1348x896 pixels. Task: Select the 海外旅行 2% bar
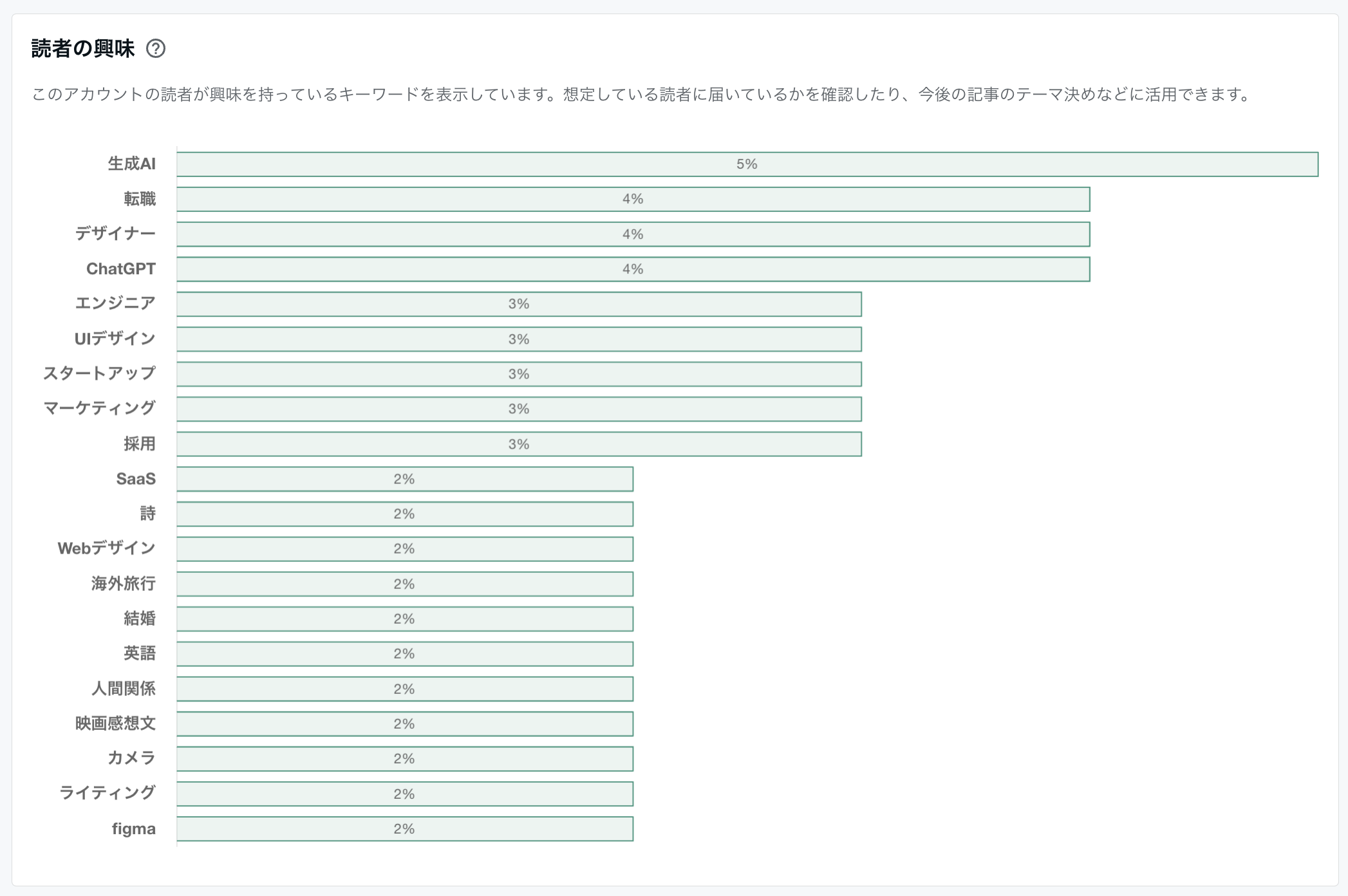405,584
